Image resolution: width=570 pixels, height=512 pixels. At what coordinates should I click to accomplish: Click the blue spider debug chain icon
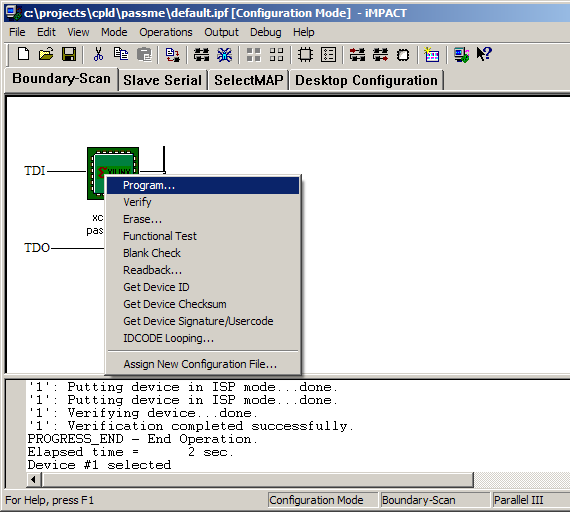coord(224,55)
